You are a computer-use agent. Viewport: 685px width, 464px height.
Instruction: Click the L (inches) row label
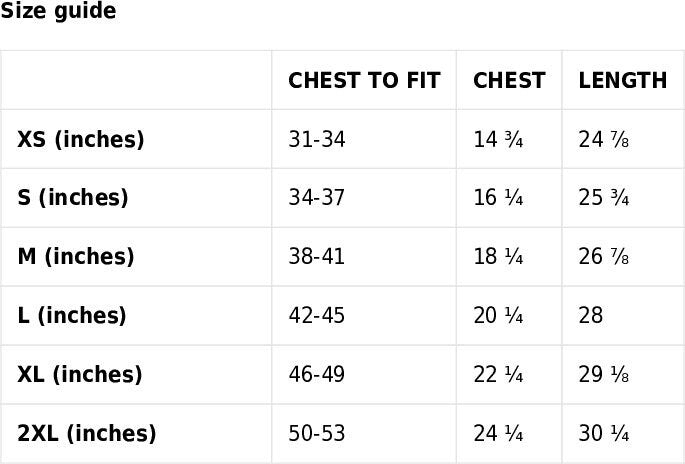(x=72, y=316)
